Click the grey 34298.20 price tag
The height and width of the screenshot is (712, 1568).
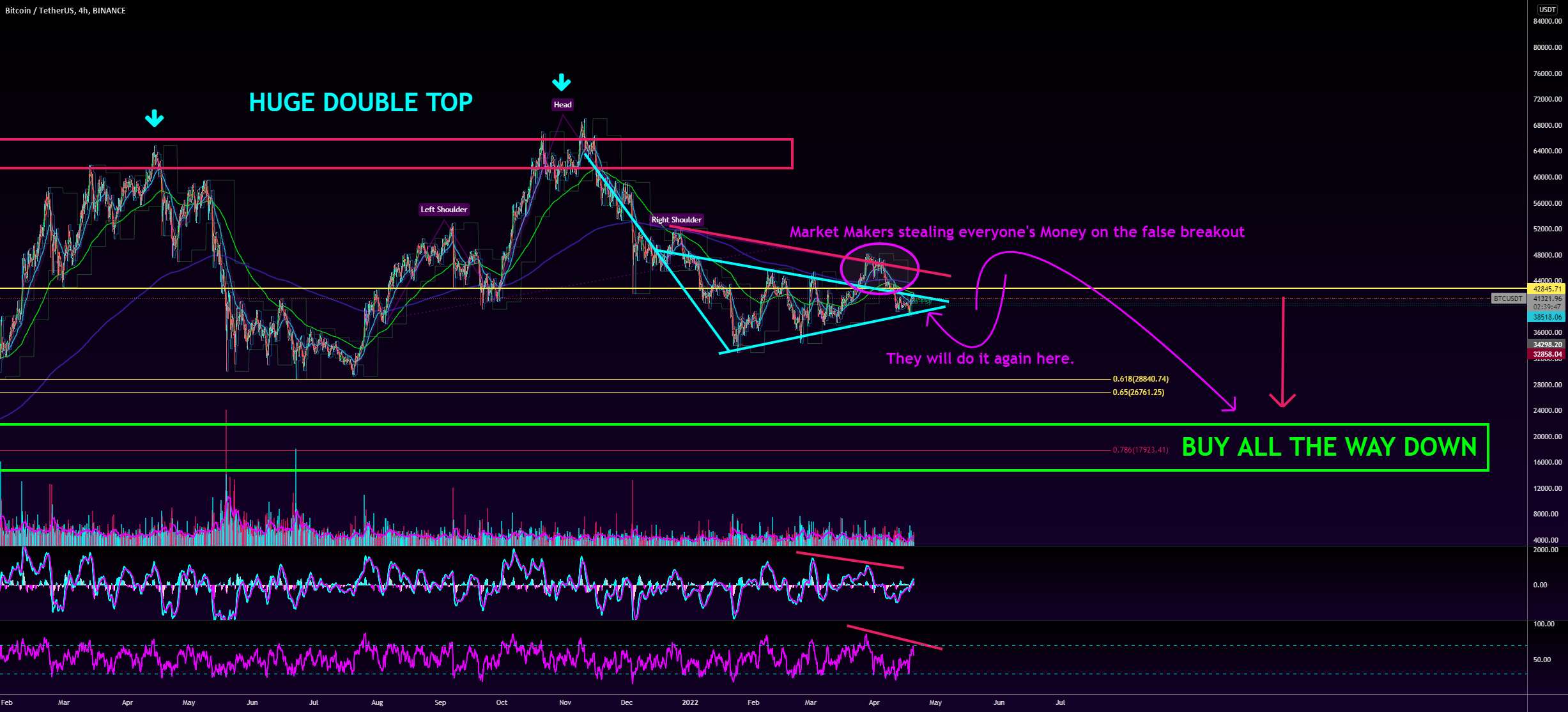1547,344
